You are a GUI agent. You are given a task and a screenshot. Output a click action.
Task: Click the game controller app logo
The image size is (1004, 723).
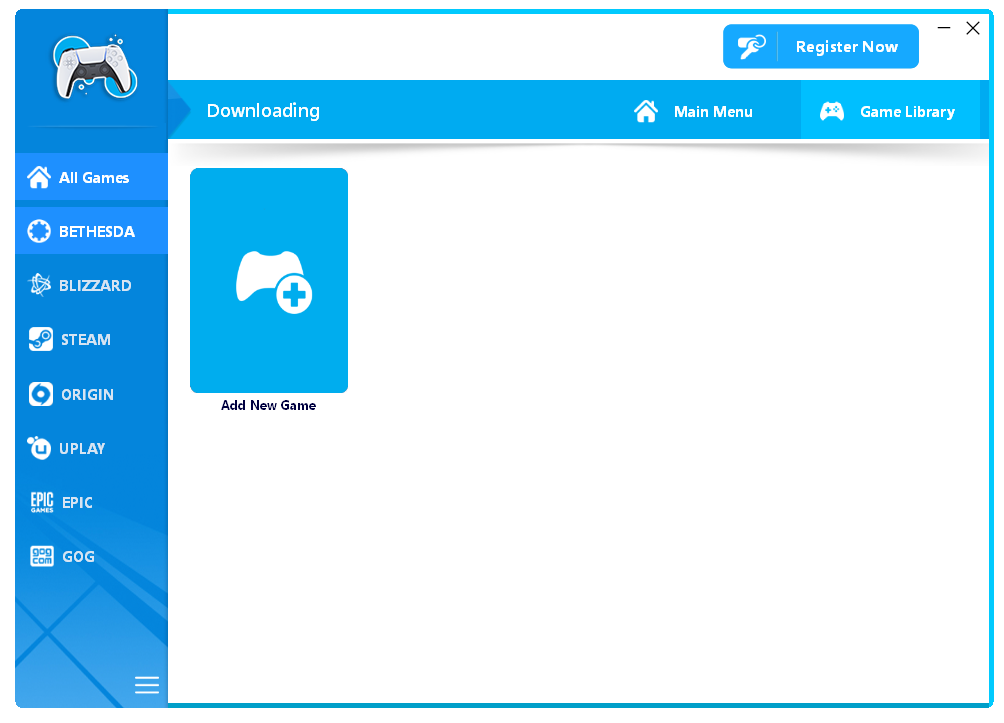95,68
